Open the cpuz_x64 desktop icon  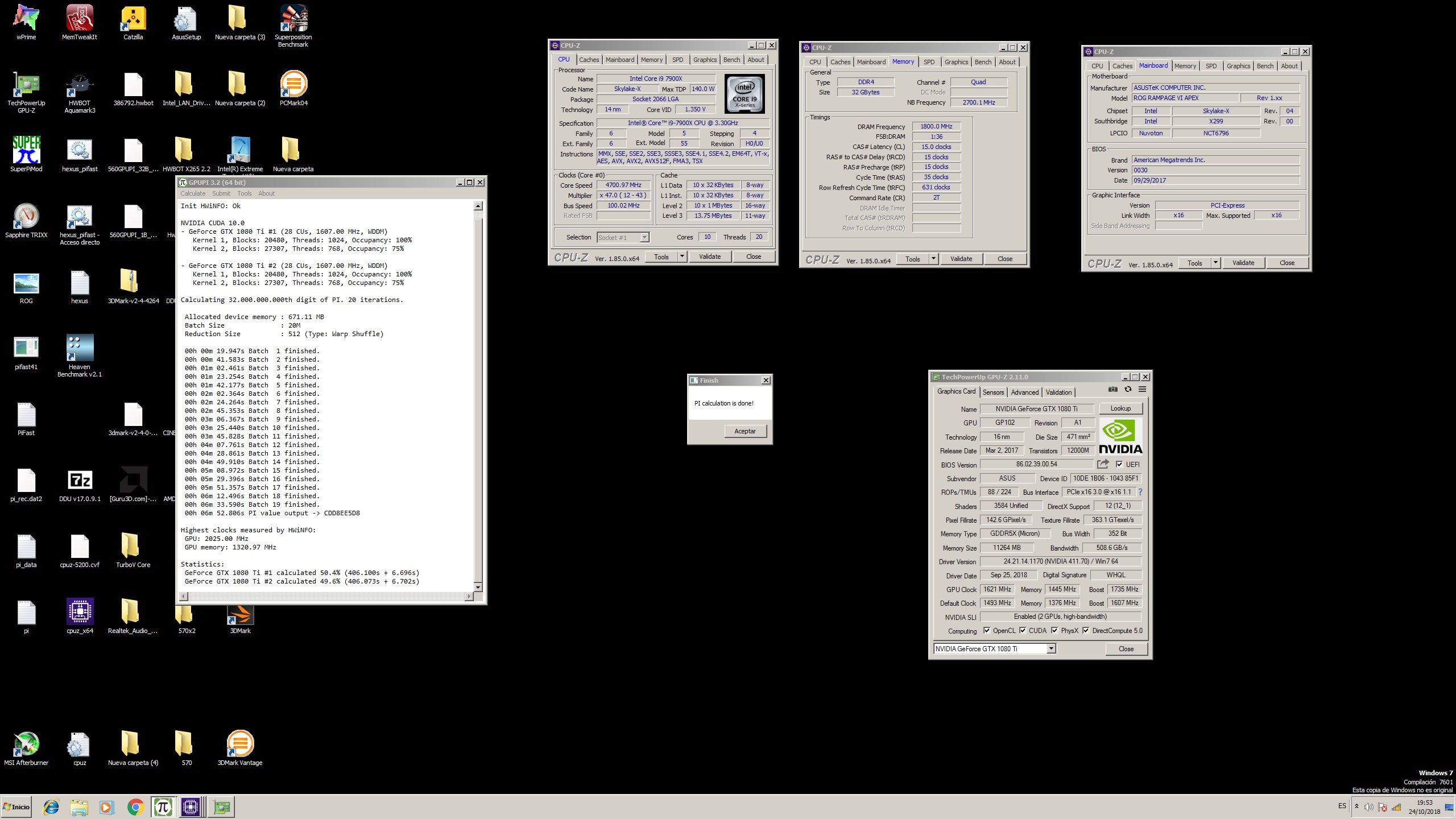80,615
